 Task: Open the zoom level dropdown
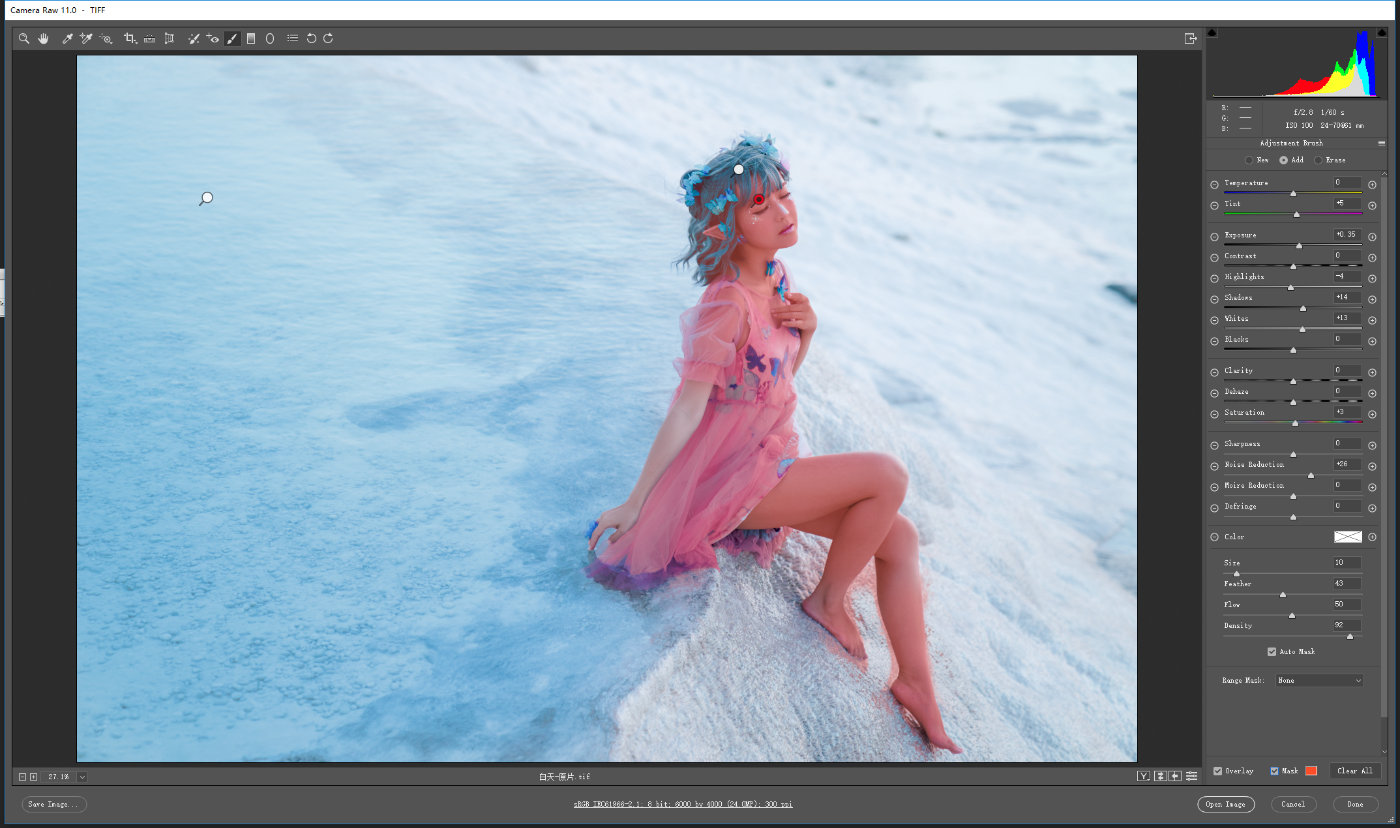[82, 777]
